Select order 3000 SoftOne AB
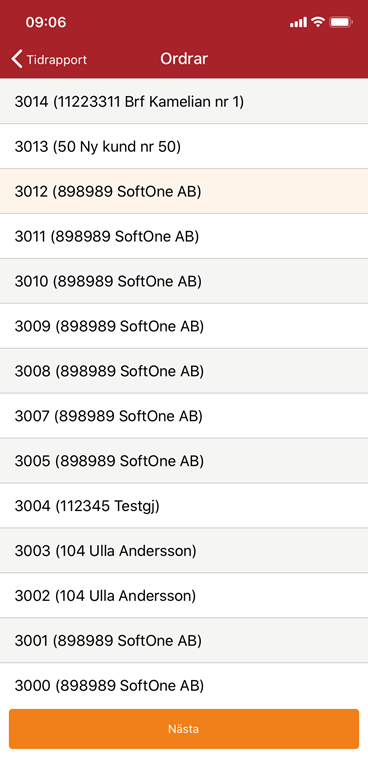The image size is (368, 768). pos(184,686)
